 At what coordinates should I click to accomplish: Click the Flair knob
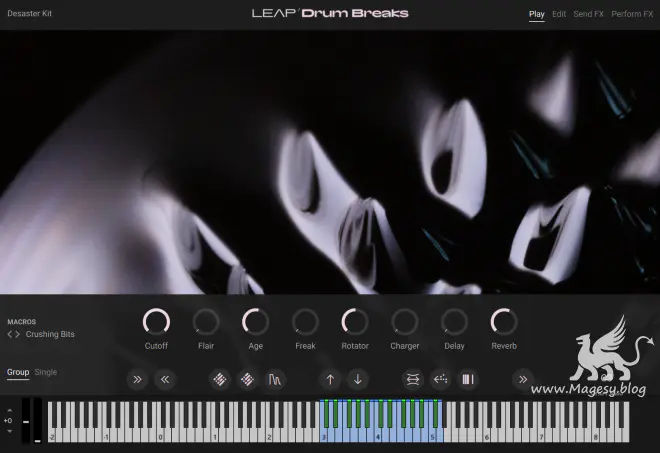[206, 322]
